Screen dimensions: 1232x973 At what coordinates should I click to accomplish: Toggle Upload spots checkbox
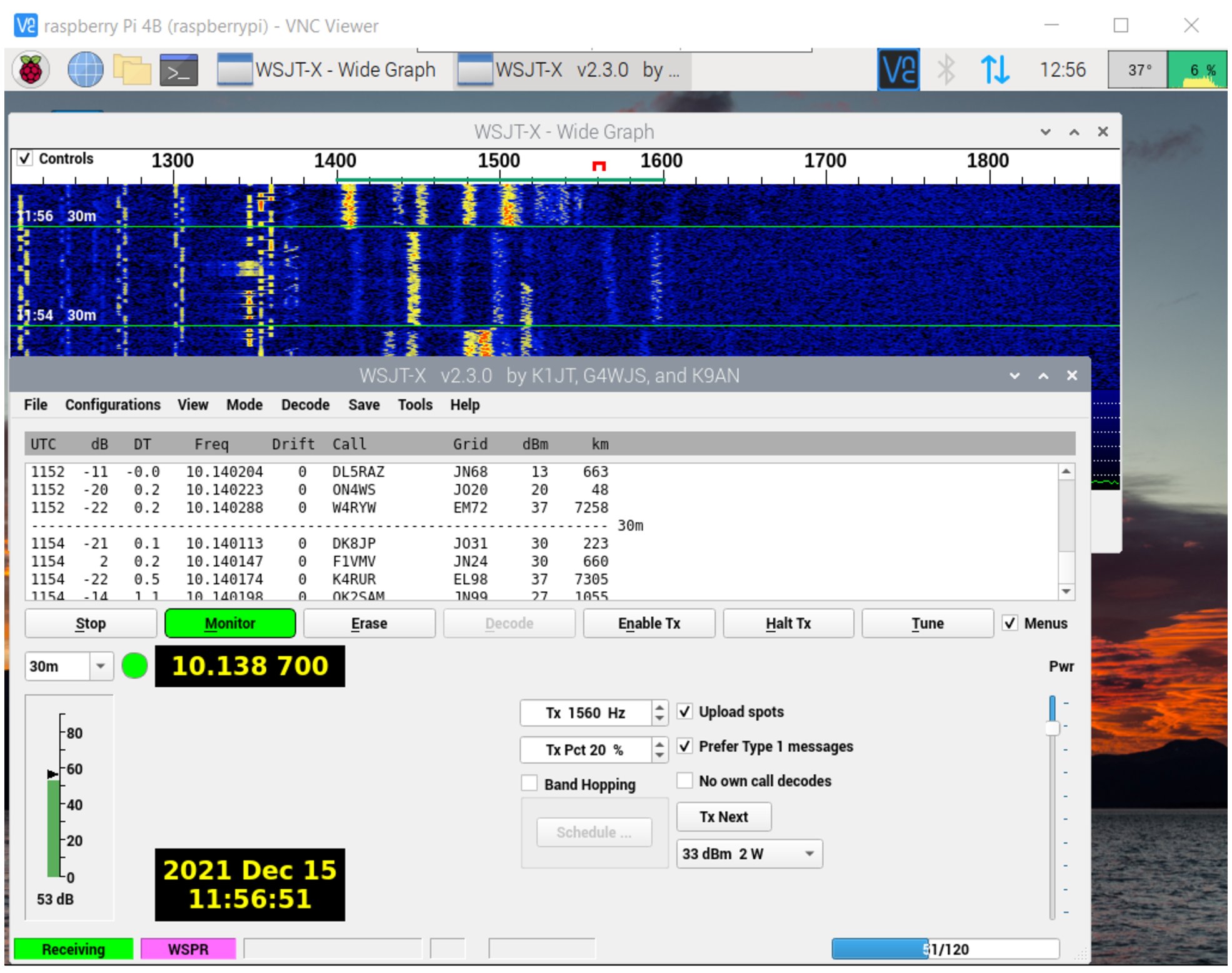coord(685,712)
